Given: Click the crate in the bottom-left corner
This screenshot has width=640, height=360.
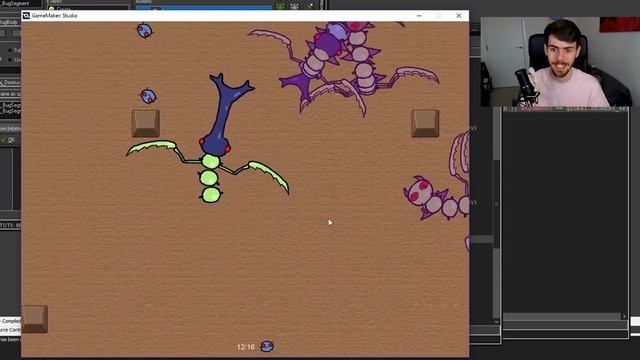Looking at the screenshot, I should point(35,319).
